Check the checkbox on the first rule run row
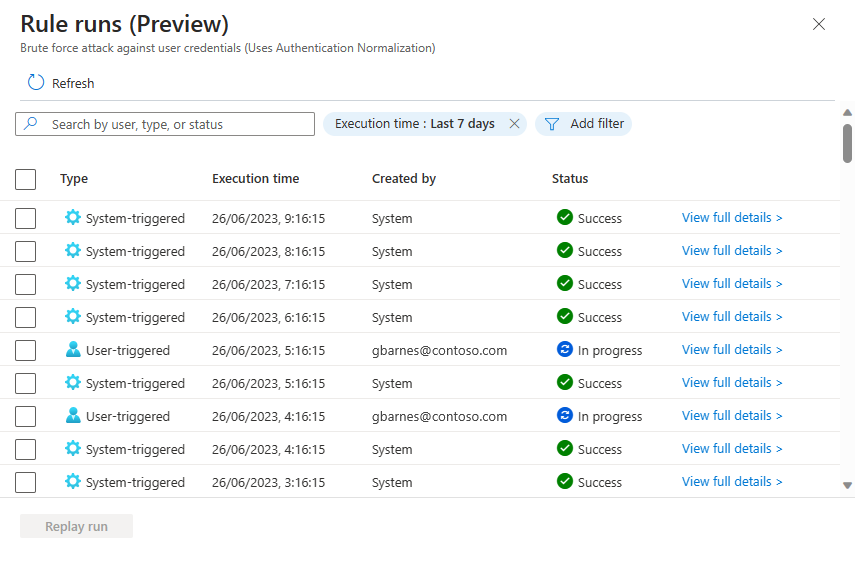The image size is (855, 580). pyautogui.click(x=25, y=217)
